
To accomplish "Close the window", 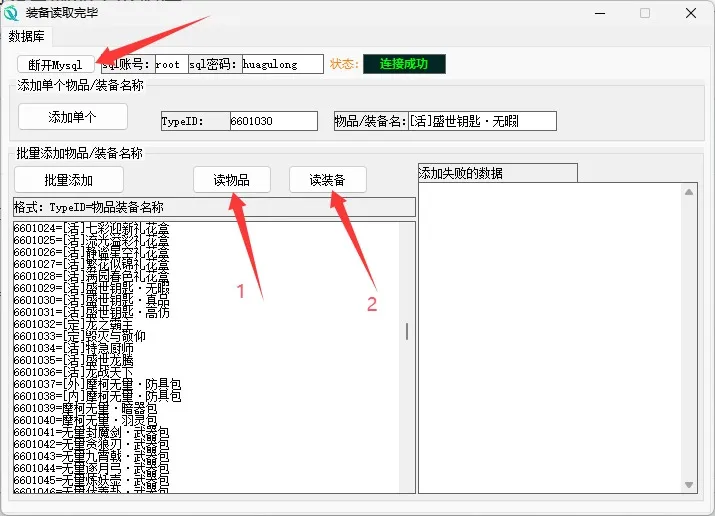I will click(691, 13).
